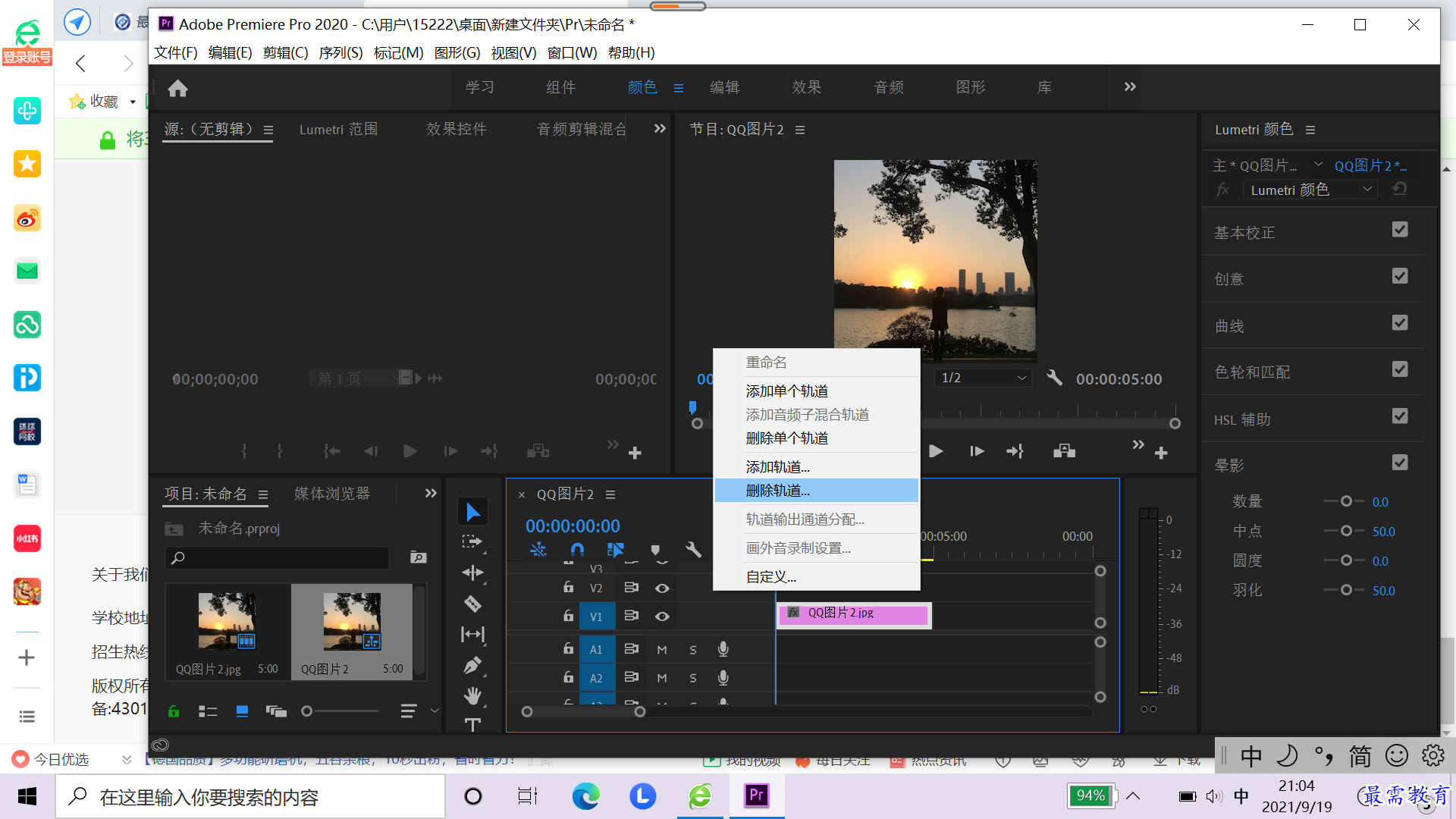Open program monitor settings wrench

pos(1054,378)
